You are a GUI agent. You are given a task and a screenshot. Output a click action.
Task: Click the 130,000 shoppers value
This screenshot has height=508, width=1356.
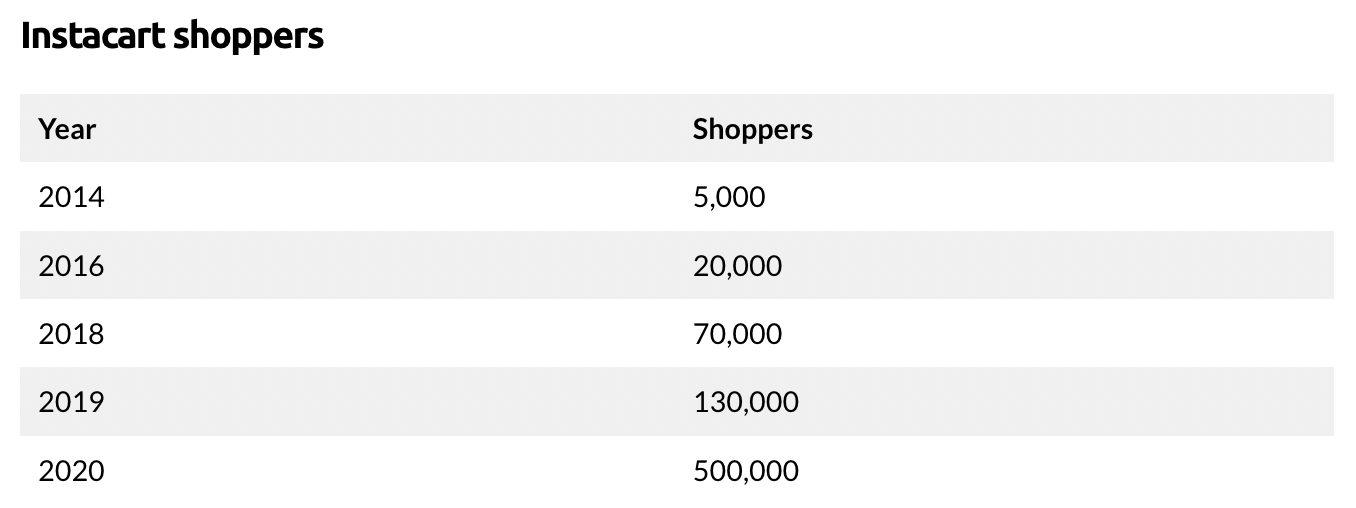[745, 402]
